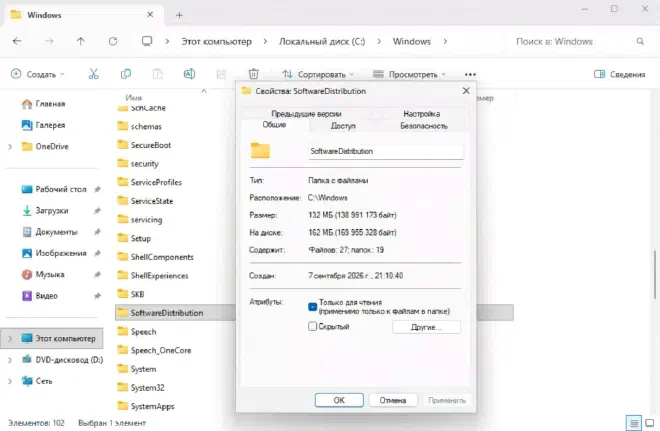660x431 pixels.
Task: Refresh the Windows folder view
Action: point(113,41)
